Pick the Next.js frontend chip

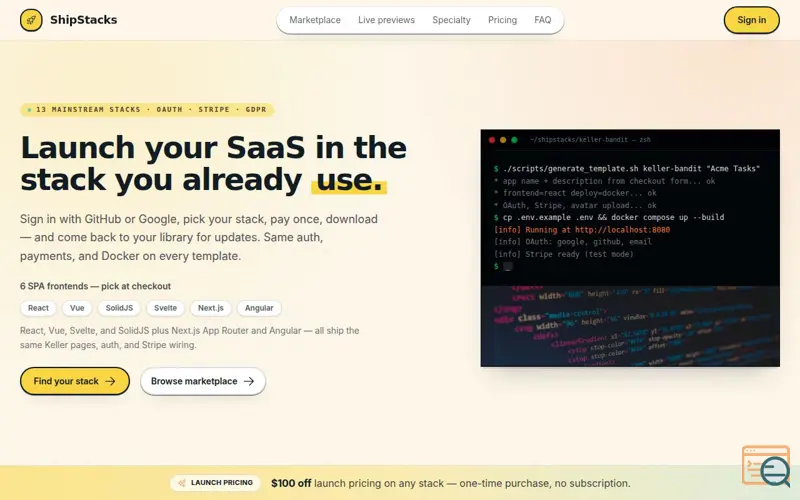[x=211, y=308]
